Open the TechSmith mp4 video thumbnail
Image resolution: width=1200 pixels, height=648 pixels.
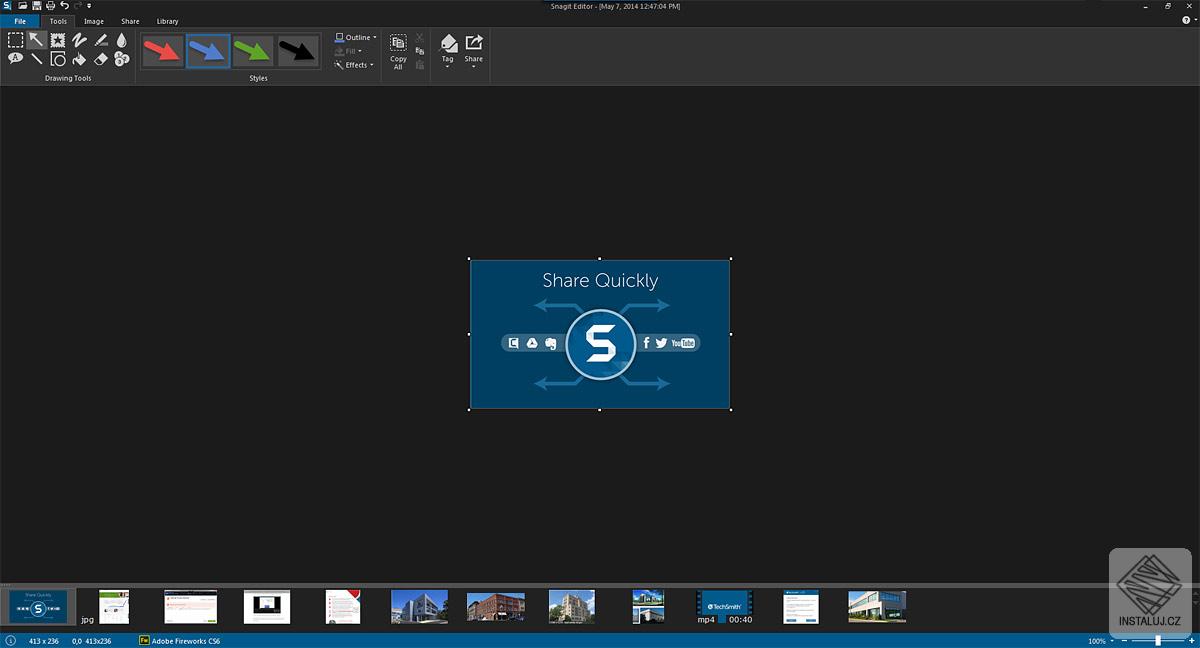[x=725, y=605]
